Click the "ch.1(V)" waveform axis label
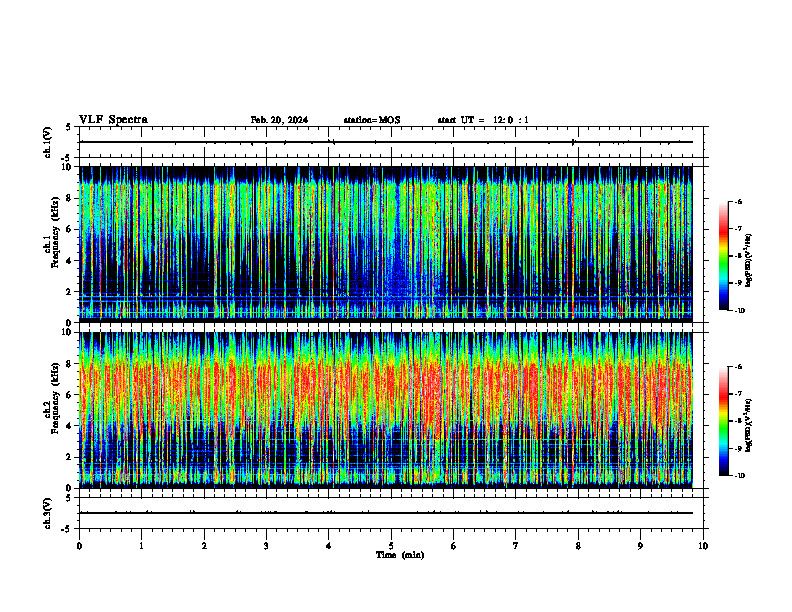 [x=48, y=142]
